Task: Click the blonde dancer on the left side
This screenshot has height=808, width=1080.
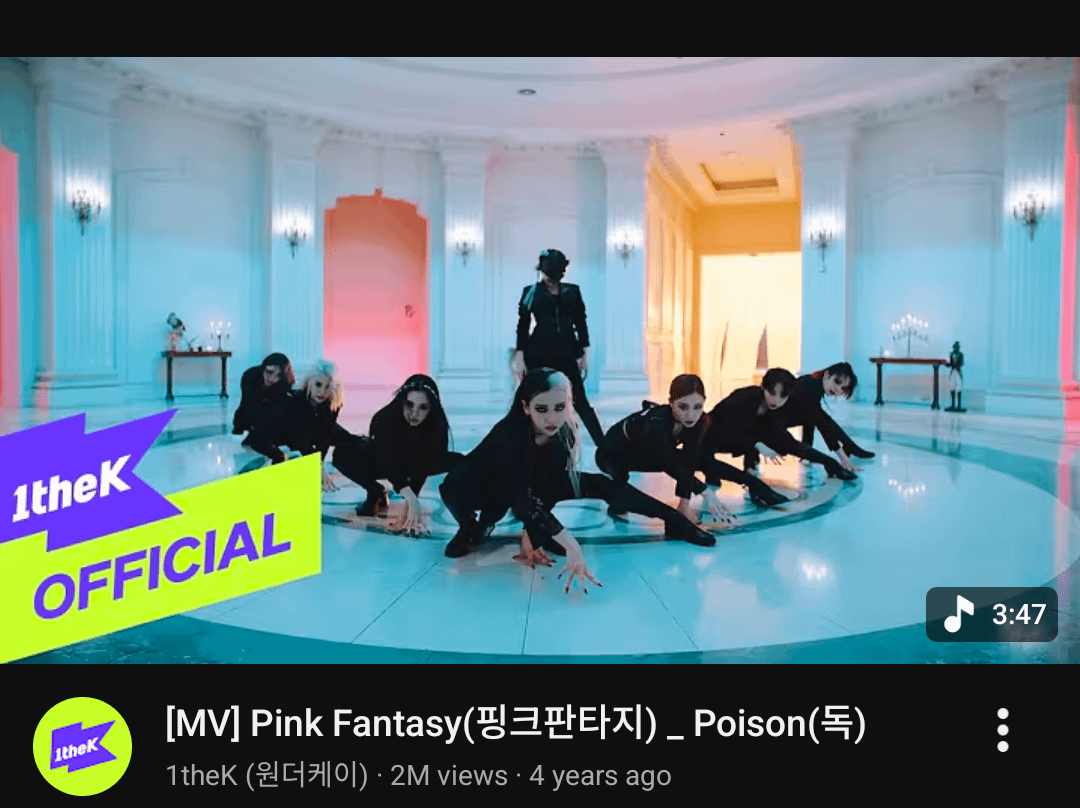Action: click(313, 410)
